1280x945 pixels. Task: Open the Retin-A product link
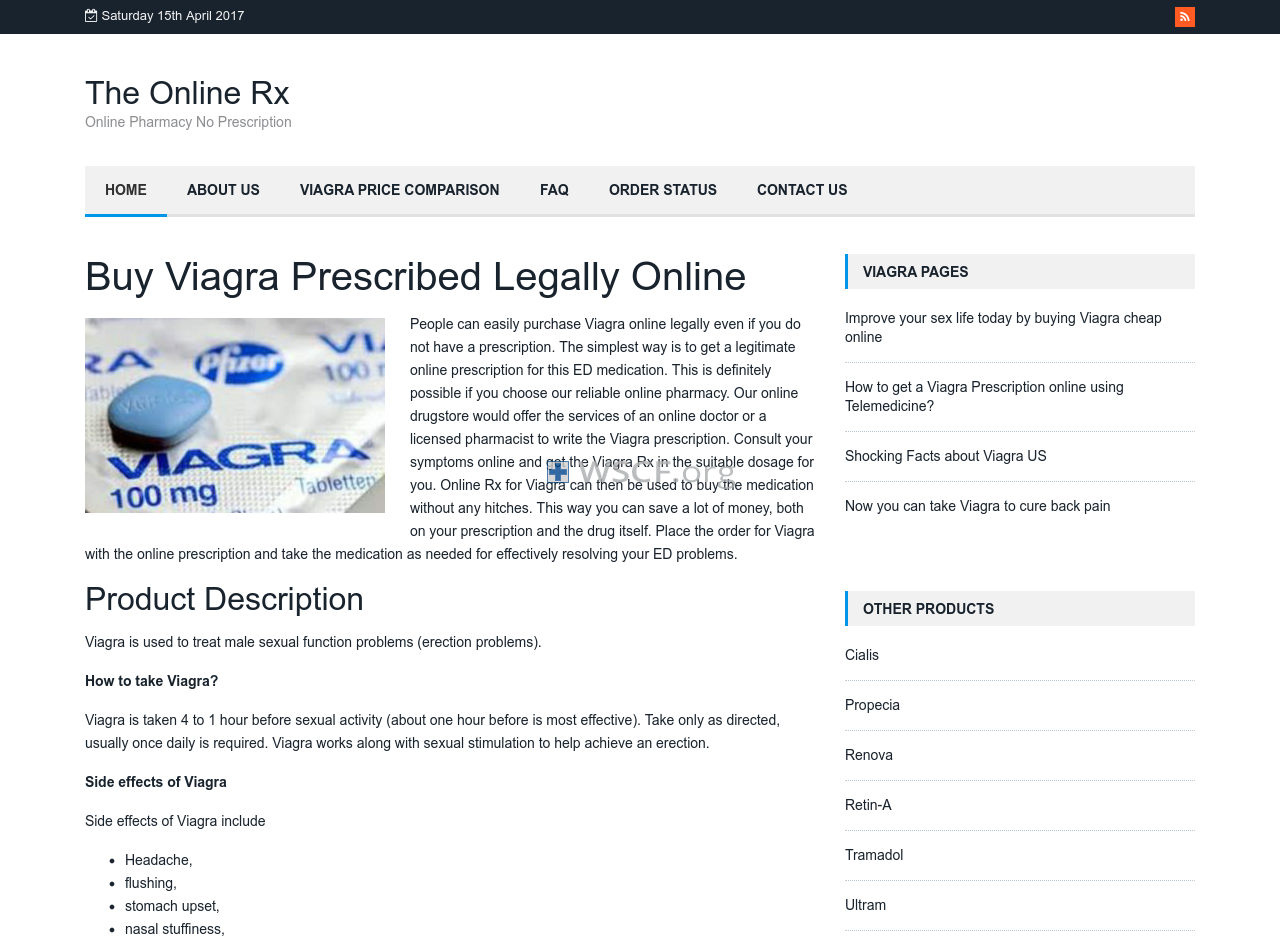click(868, 805)
